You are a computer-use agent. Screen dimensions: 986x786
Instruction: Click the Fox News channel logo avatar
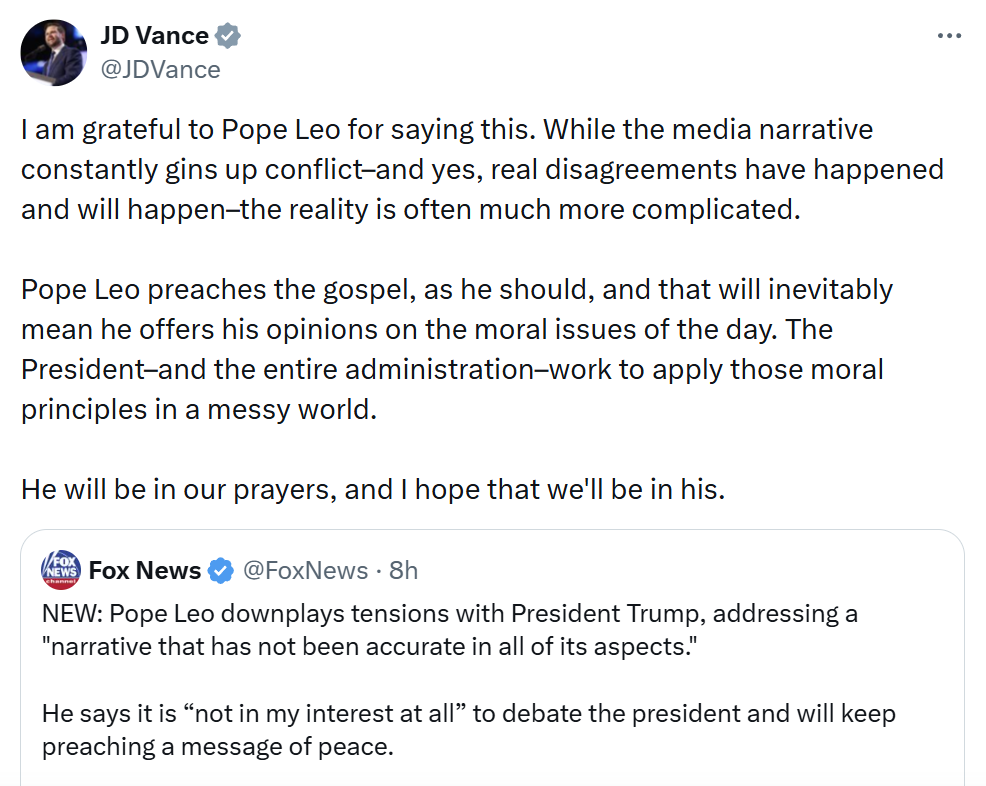click(x=61, y=570)
